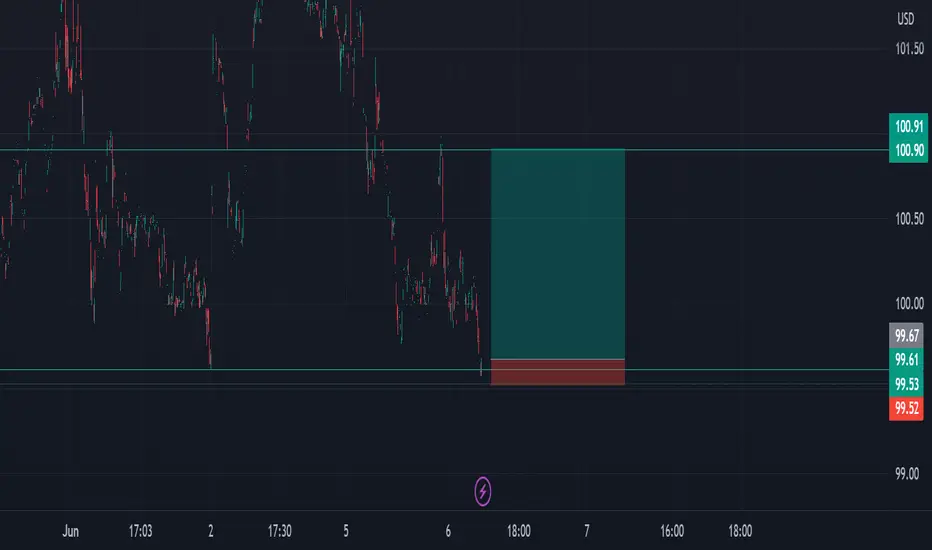Click the 99.00 price axis value
This screenshot has height=550, width=932.
(x=907, y=474)
